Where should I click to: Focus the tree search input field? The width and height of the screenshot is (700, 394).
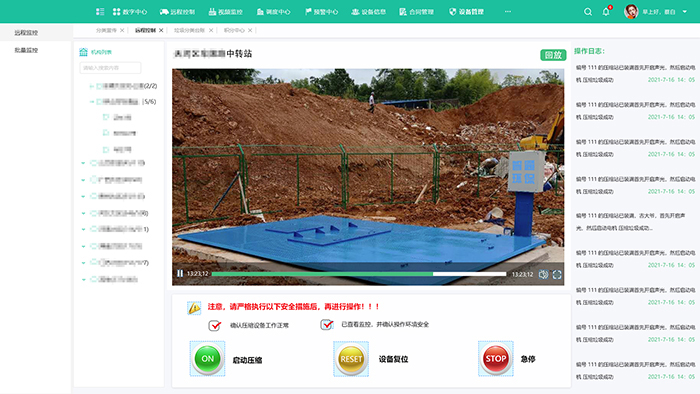[110, 68]
